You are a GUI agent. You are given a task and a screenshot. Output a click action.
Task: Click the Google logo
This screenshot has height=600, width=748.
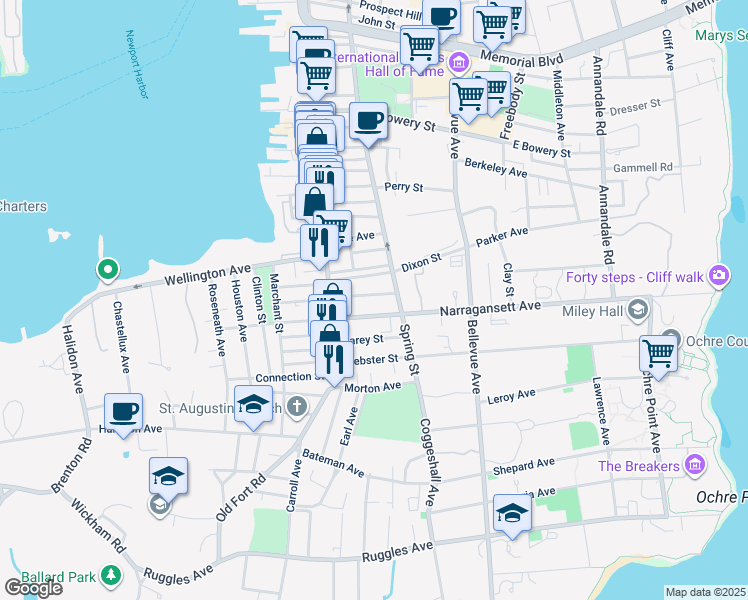(x=33, y=588)
